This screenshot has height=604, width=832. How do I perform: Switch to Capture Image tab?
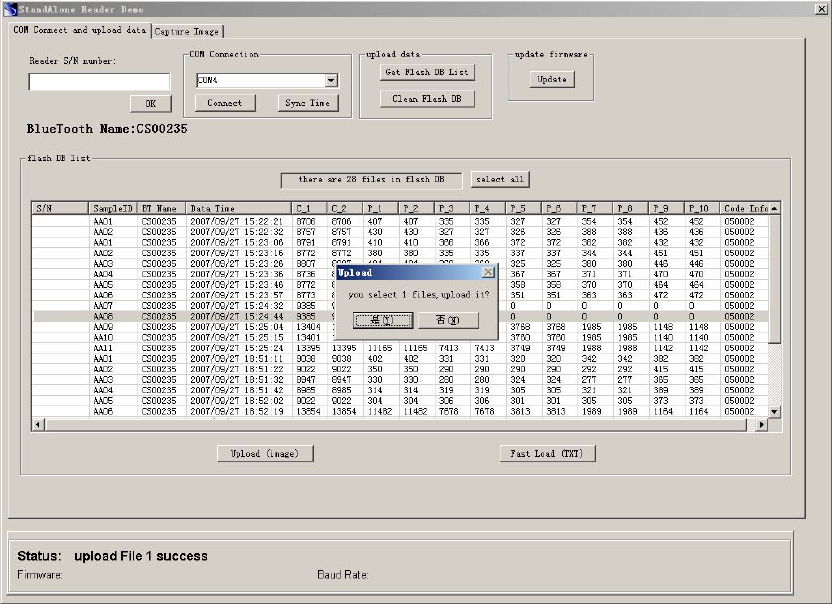click(187, 31)
